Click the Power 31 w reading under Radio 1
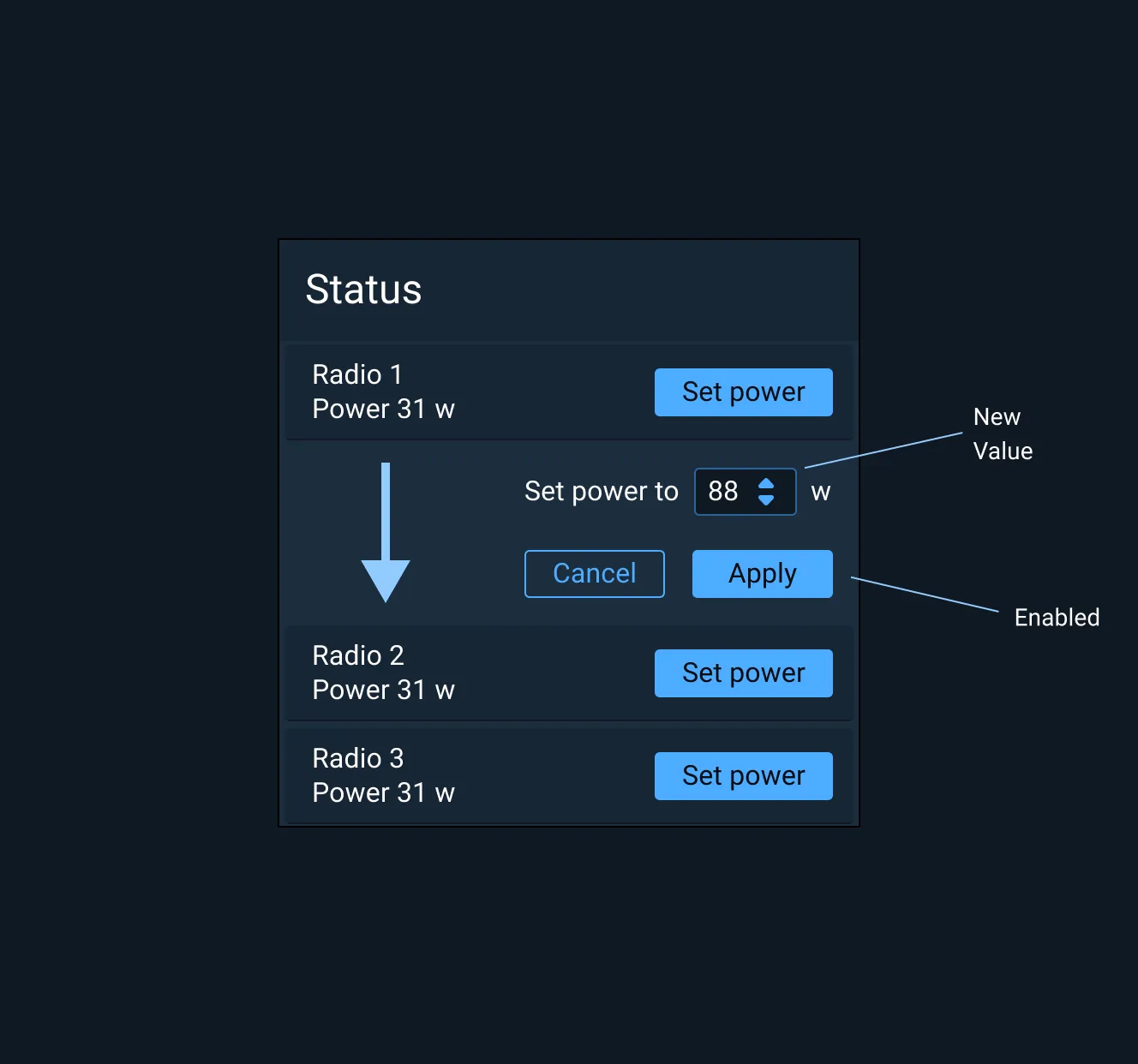 tap(383, 409)
